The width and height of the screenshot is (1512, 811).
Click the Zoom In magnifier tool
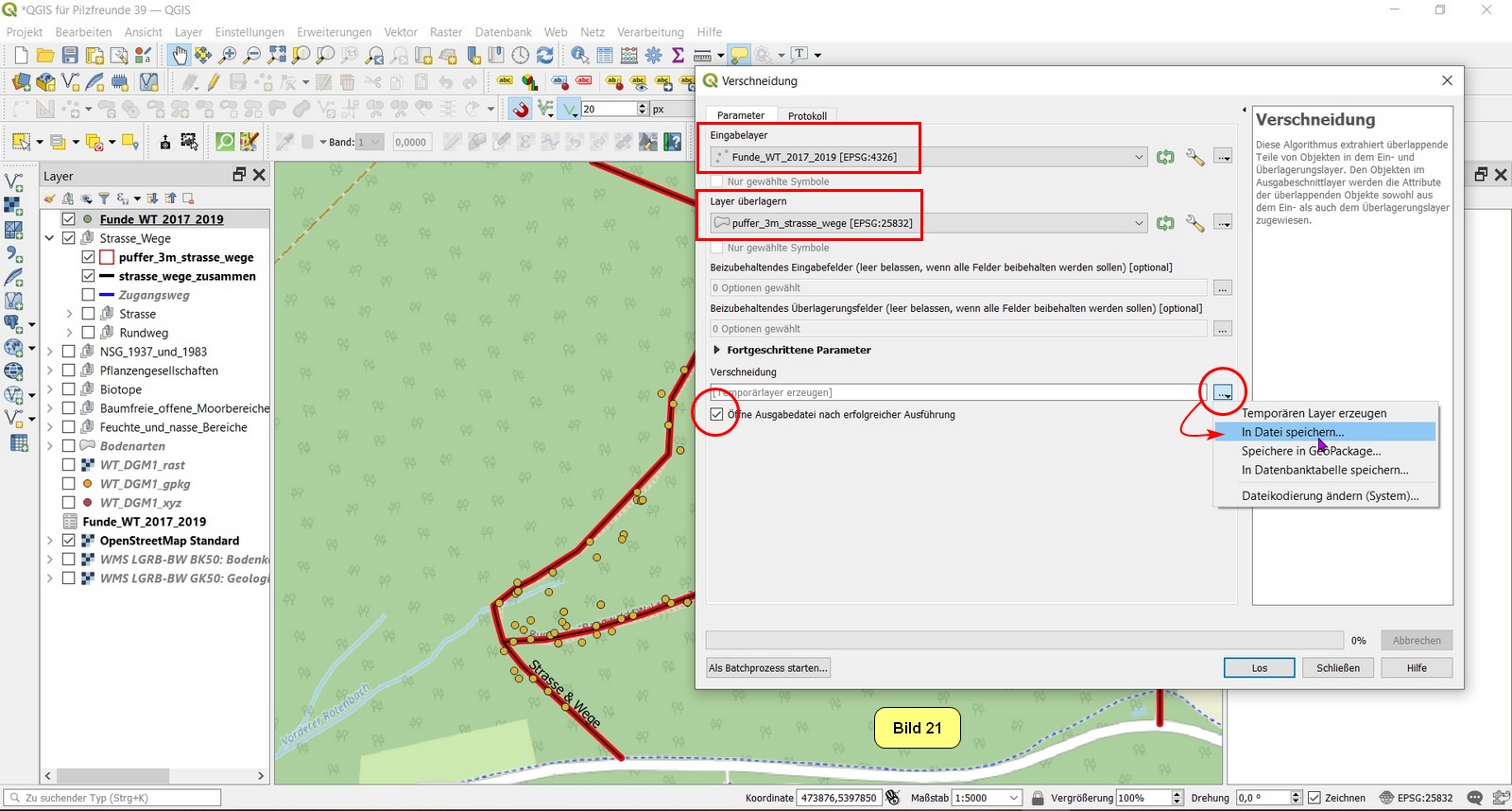(x=228, y=56)
